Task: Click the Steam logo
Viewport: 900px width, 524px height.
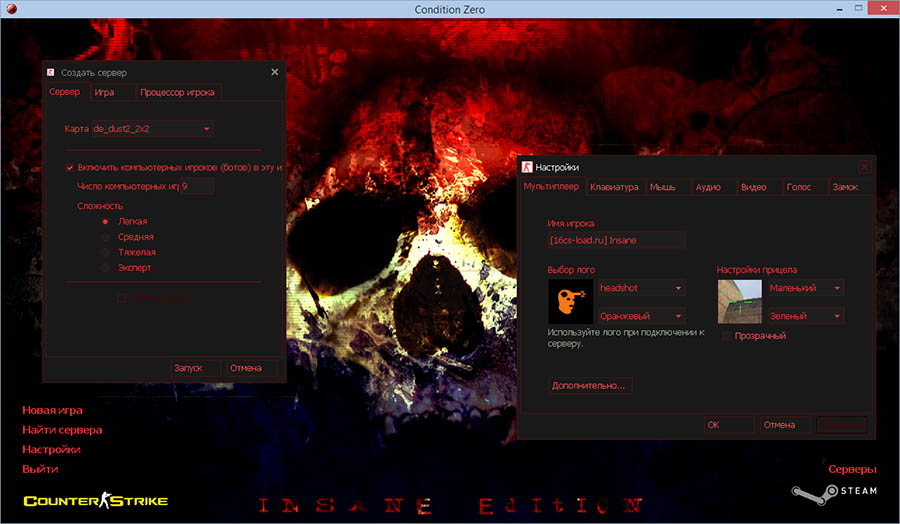Action: coord(834,492)
